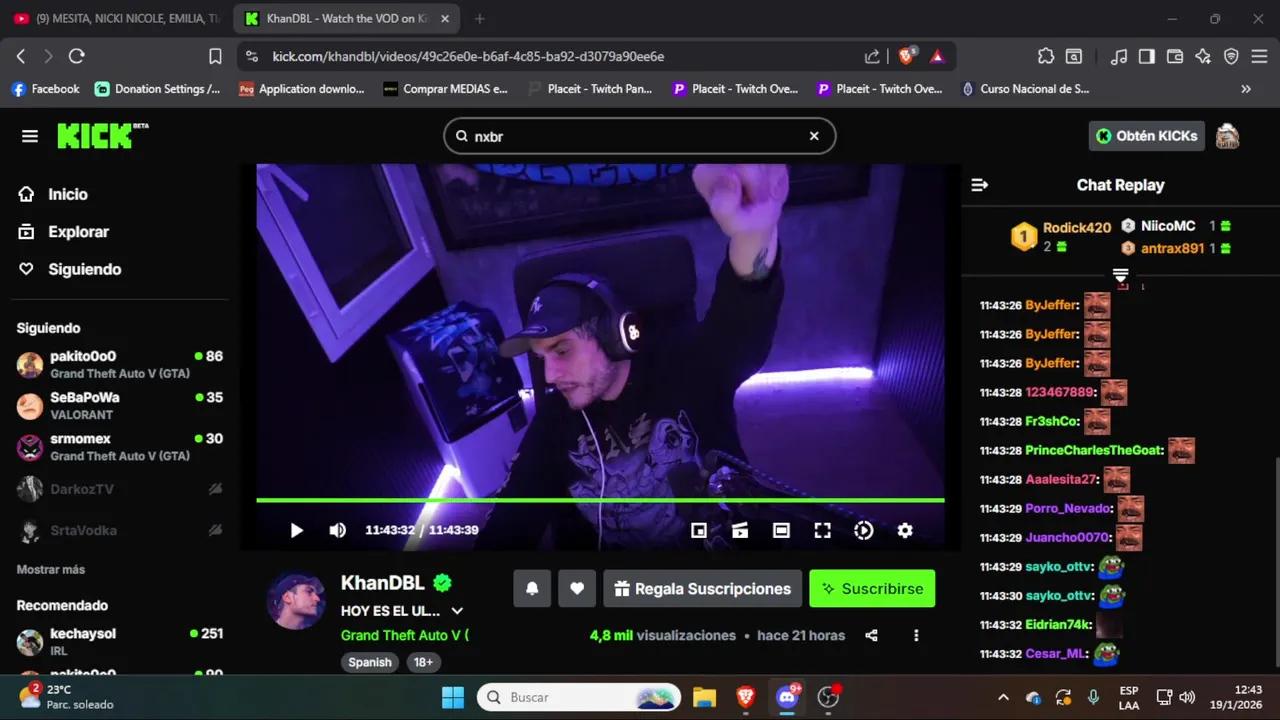Toggle follow heart for KhanDBL
This screenshot has height=720, width=1280.
(x=577, y=589)
